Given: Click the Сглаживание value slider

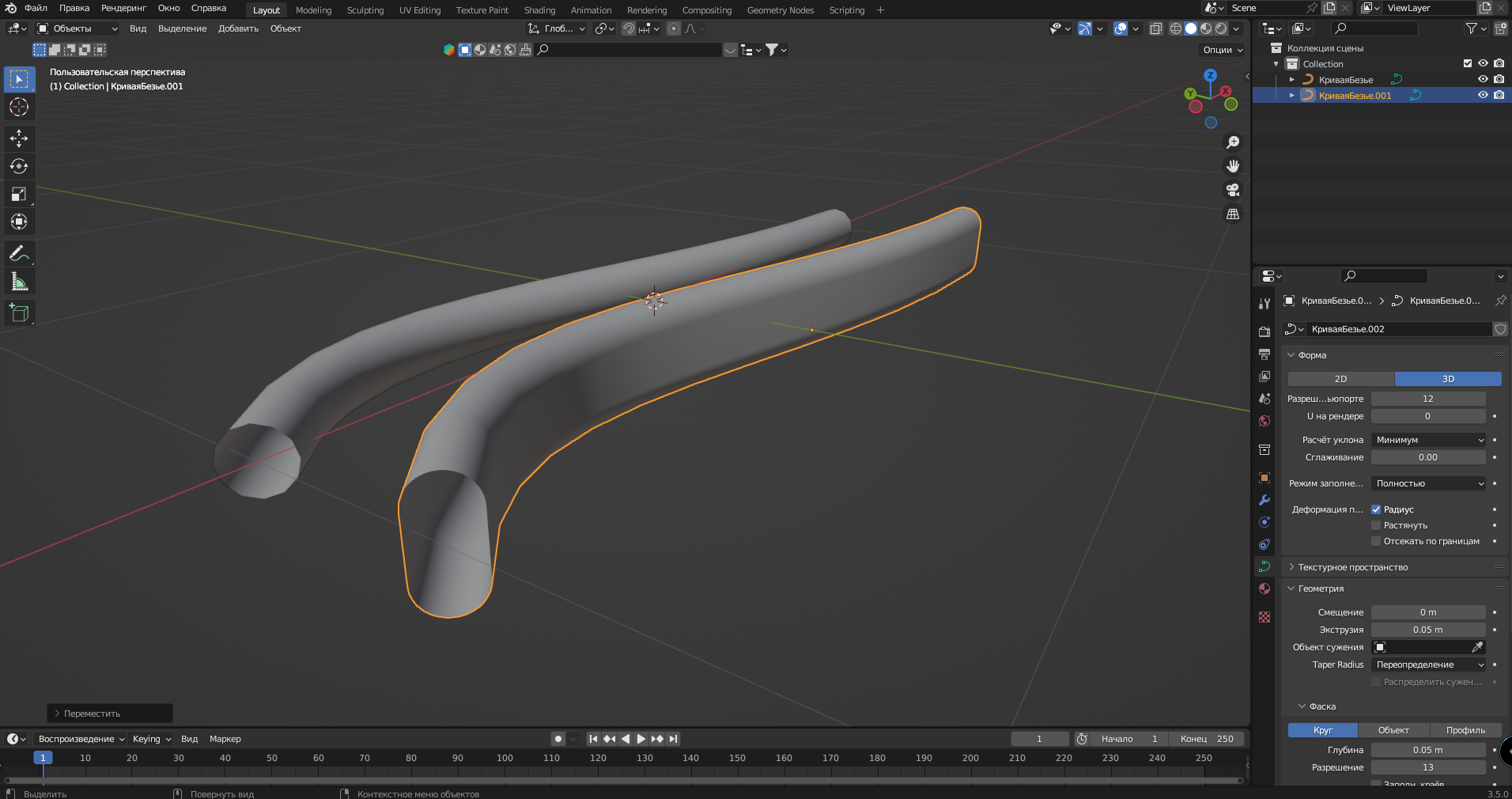Looking at the screenshot, I should coord(1428,457).
